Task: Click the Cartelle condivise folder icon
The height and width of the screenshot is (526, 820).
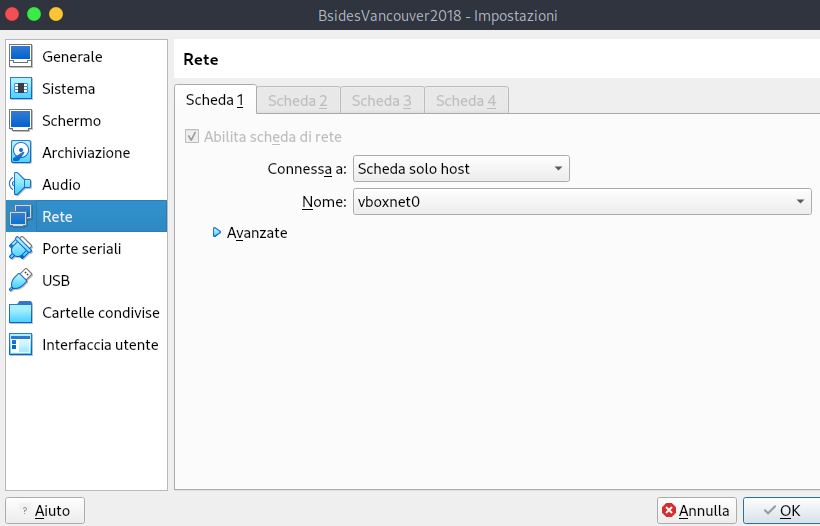Action: 20,312
